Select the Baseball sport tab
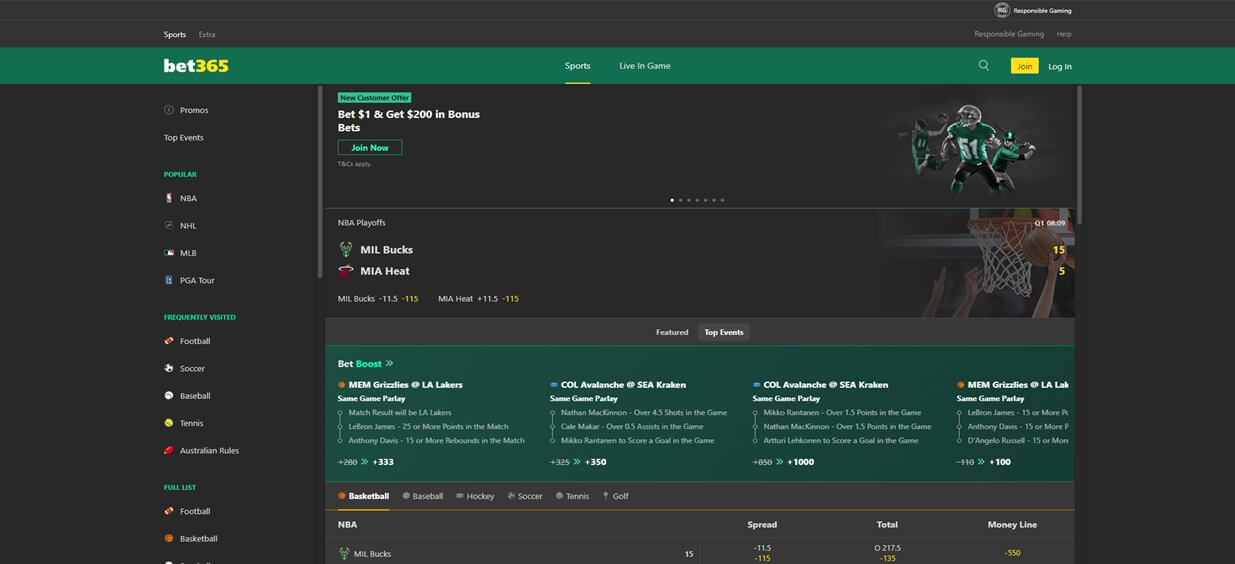The image size is (1235, 564). click(422, 496)
